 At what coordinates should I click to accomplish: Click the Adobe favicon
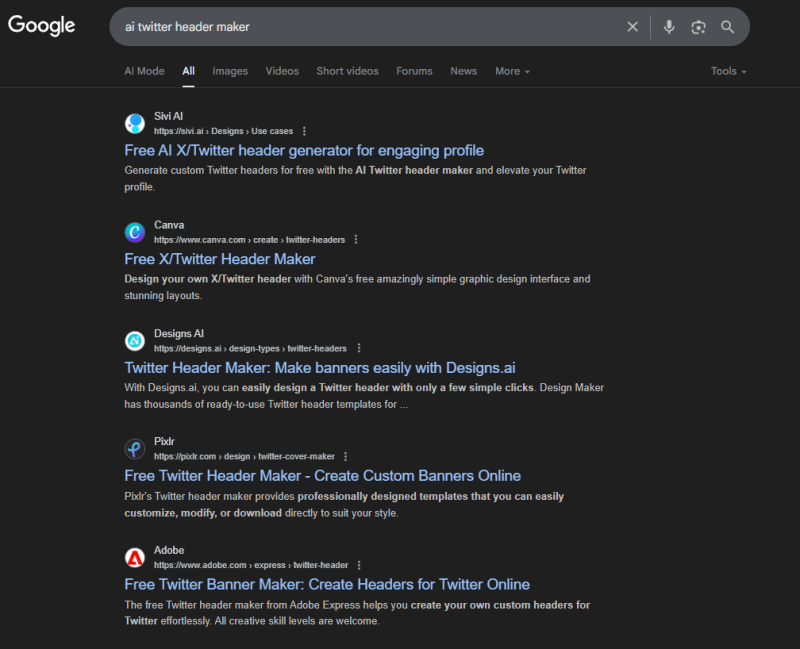[x=135, y=558]
